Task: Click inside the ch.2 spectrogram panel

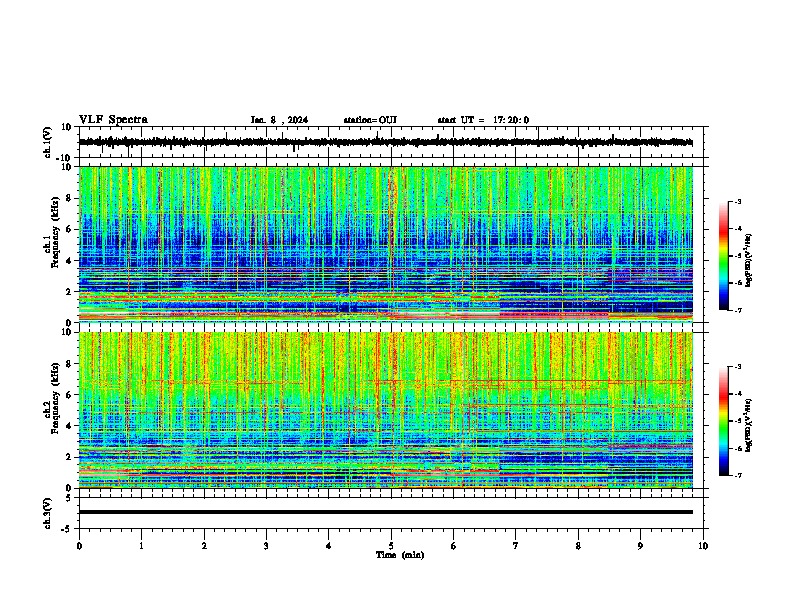Action: pos(385,410)
